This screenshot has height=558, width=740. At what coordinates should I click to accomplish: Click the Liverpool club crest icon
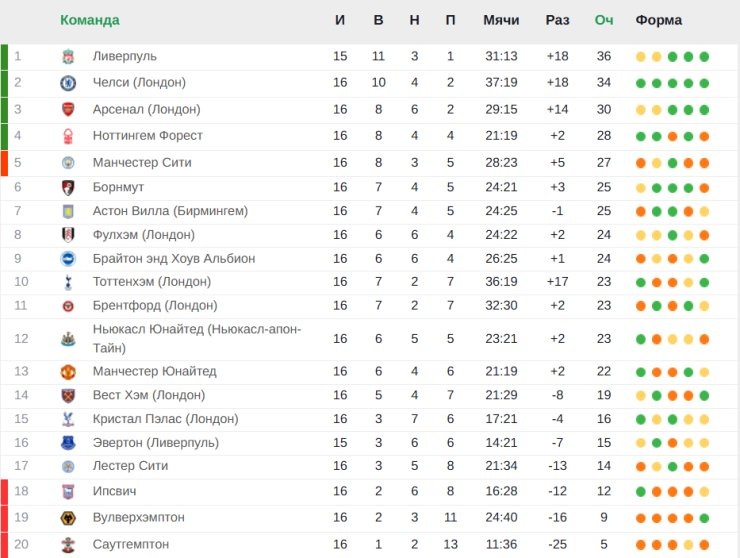pyautogui.click(x=68, y=57)
